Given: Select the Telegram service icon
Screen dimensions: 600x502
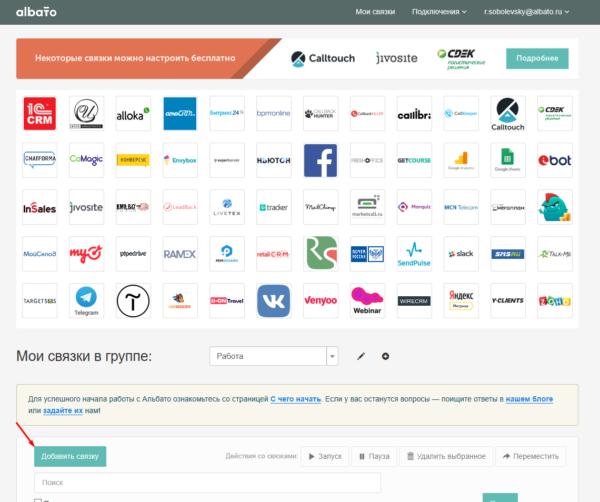Looking at the screenshot, I should pos(86,301).
